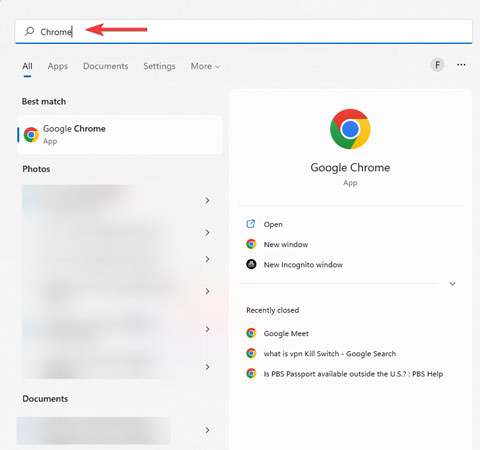The image size is (480, 450).
Task: Expand the More filter dropdown
Action: [x=205, y=66]
